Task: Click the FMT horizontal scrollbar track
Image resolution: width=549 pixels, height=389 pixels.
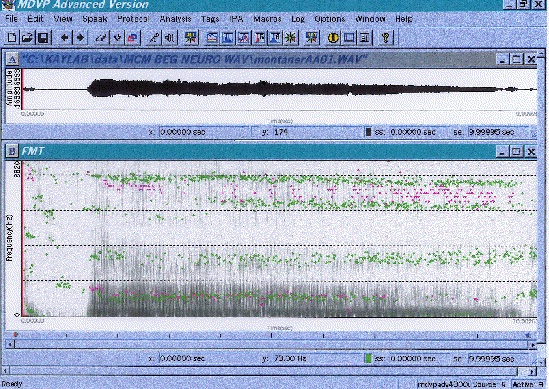Action: pos(271,345)
